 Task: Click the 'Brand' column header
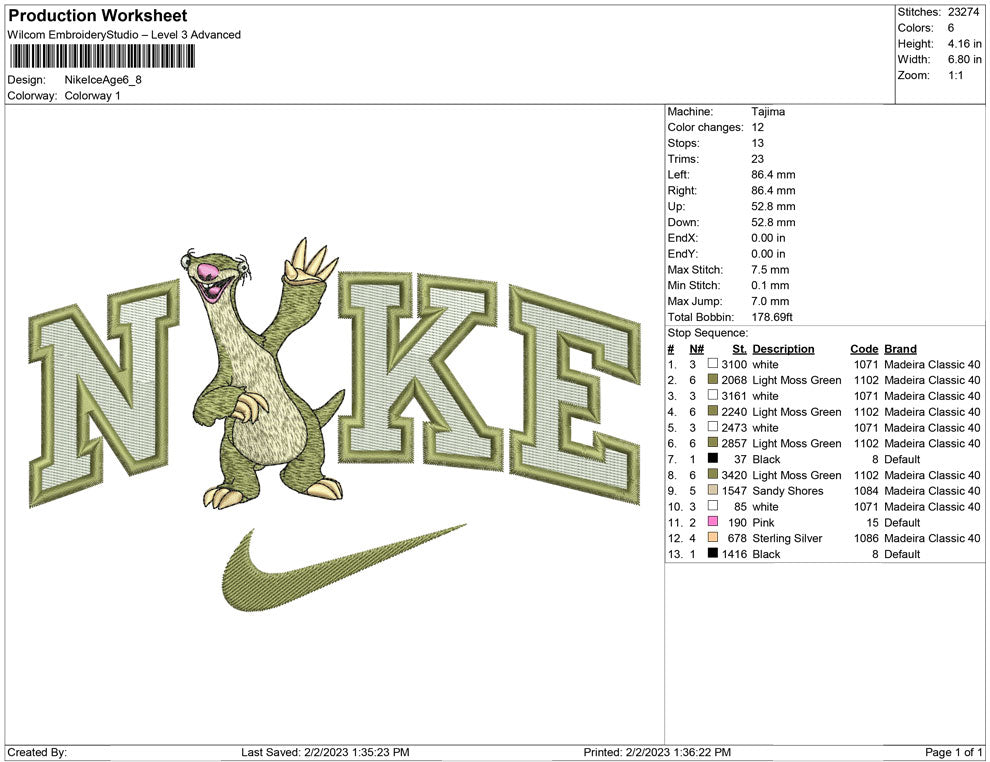click(x=901, y=349)
